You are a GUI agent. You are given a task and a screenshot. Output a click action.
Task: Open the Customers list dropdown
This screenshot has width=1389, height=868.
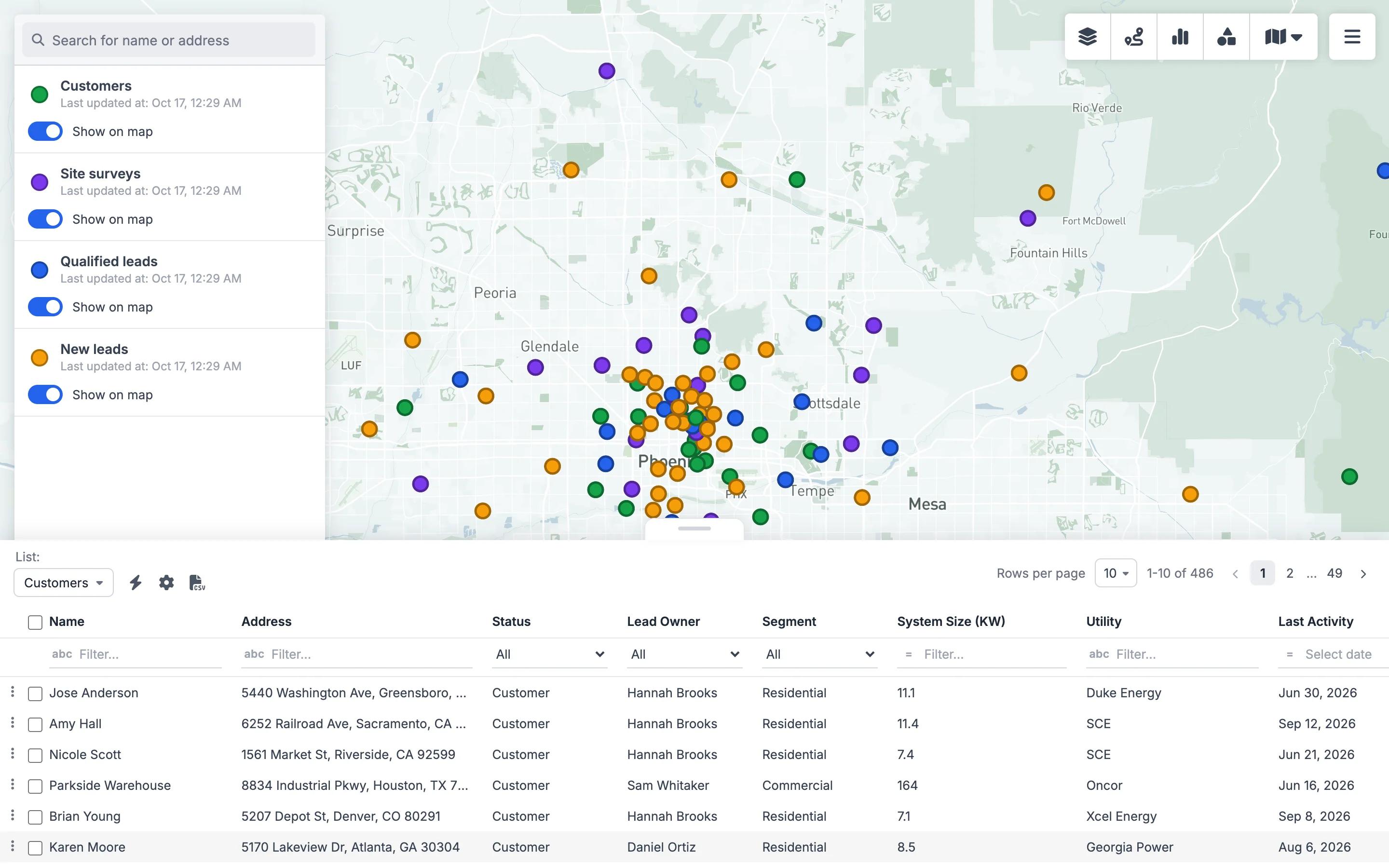(64, 583)
